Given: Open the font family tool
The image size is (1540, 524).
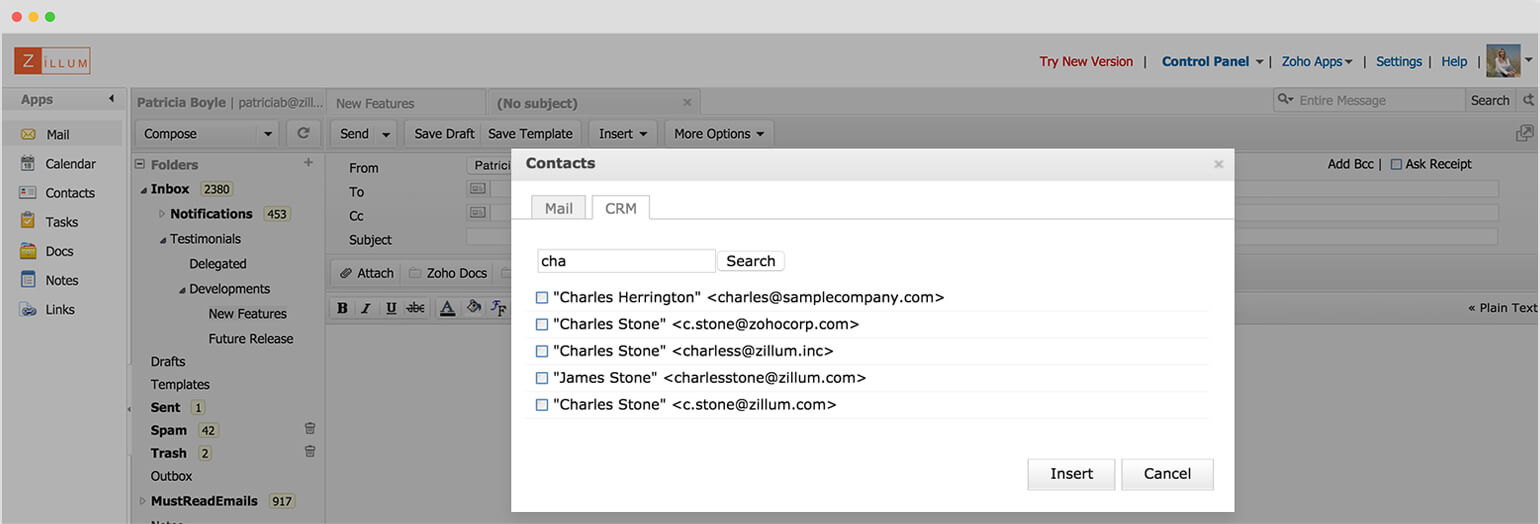Looking at the screenshot, I should coord(498,308).
